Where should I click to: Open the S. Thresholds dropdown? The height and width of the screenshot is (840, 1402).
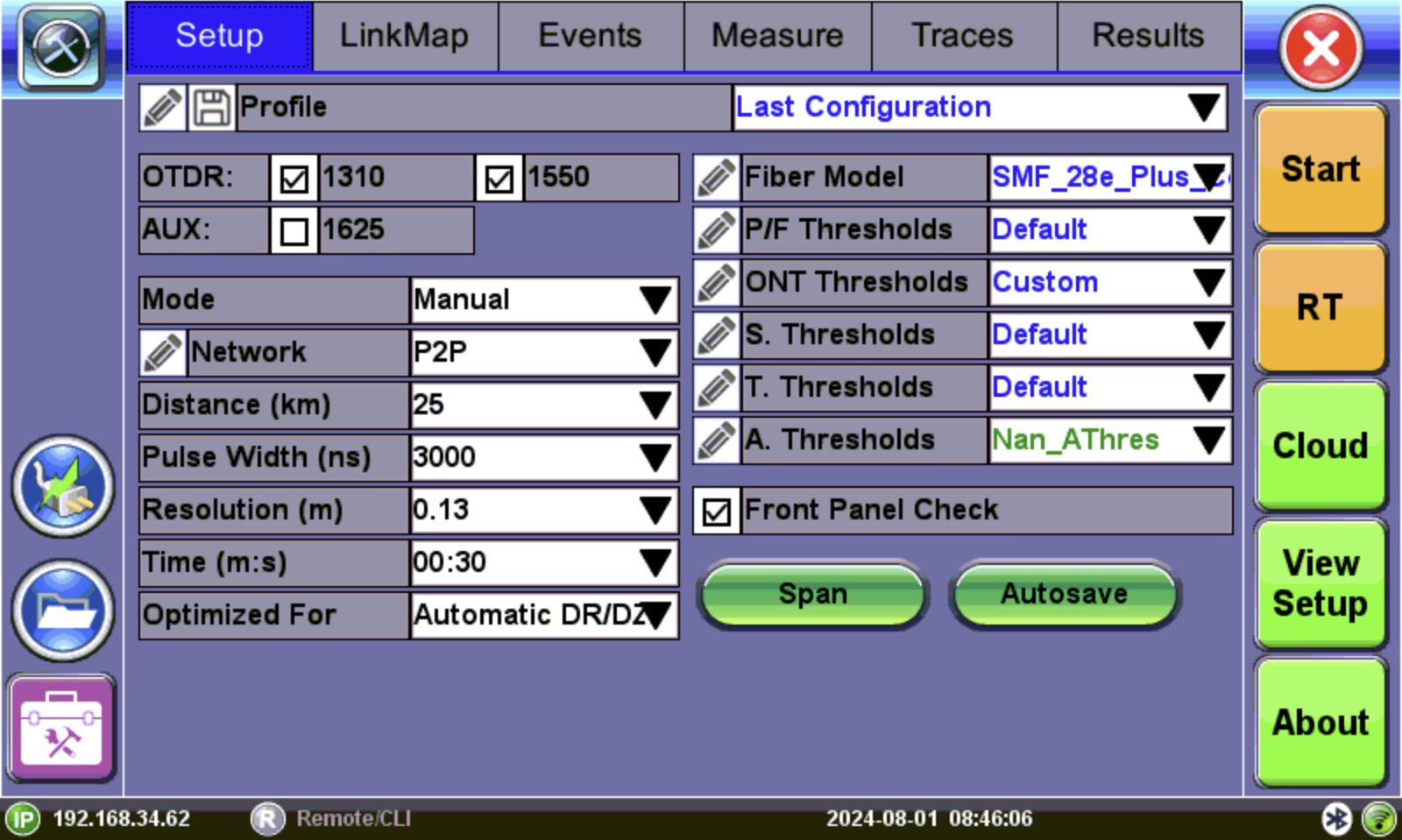click(1110, 335)
